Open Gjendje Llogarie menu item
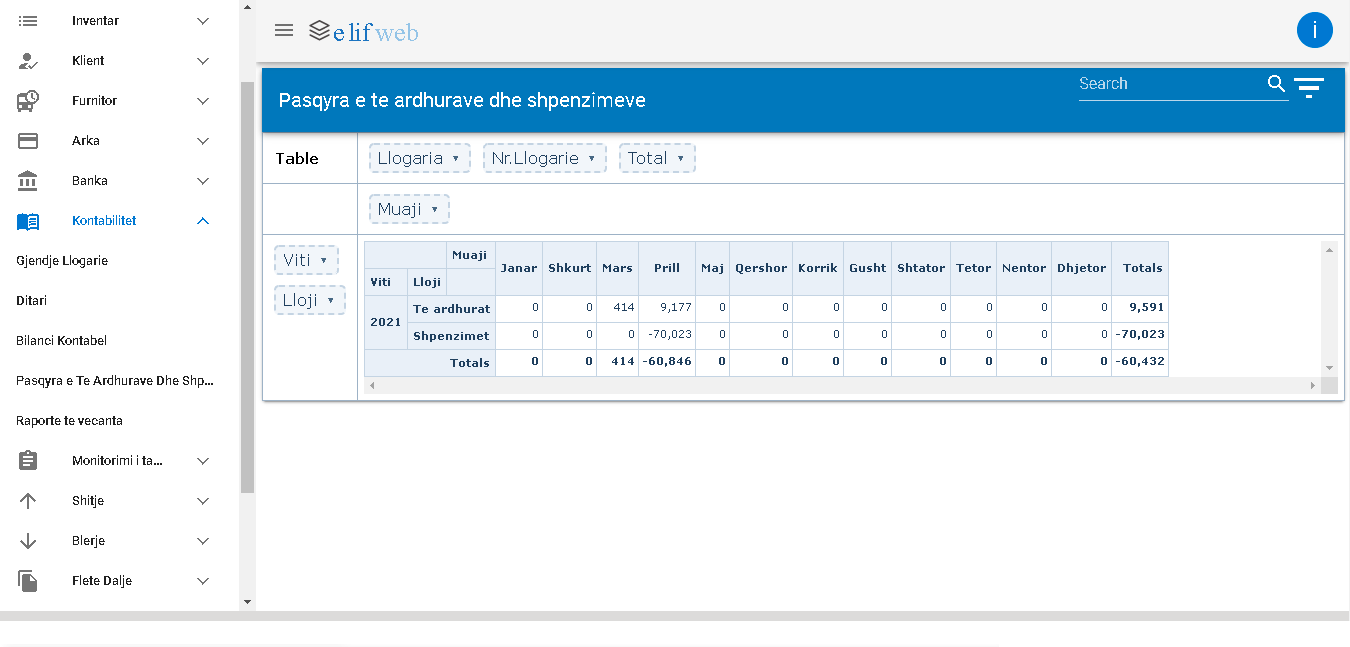Image resolution: width=1350 pixels, height=647 pixels. (62, 261)
